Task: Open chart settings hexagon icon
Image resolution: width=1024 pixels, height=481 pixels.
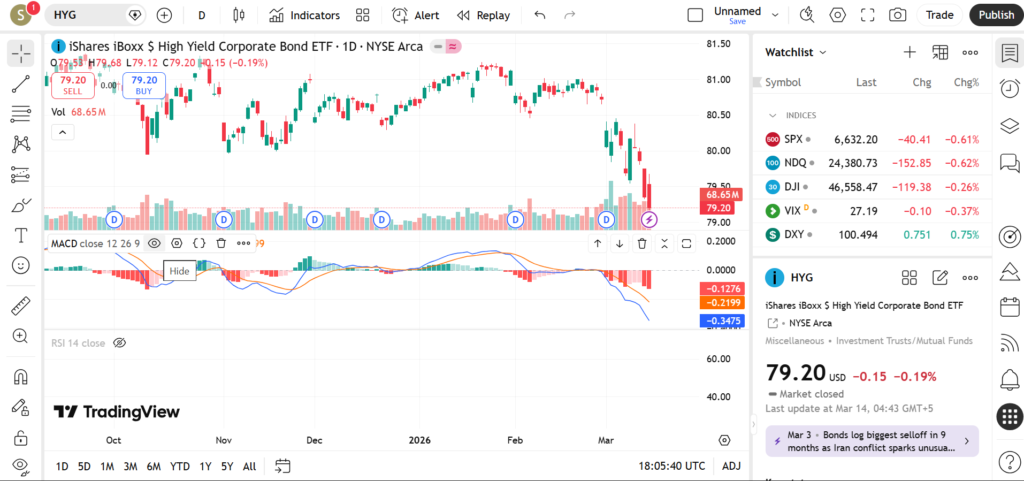Action: (837, 15)
